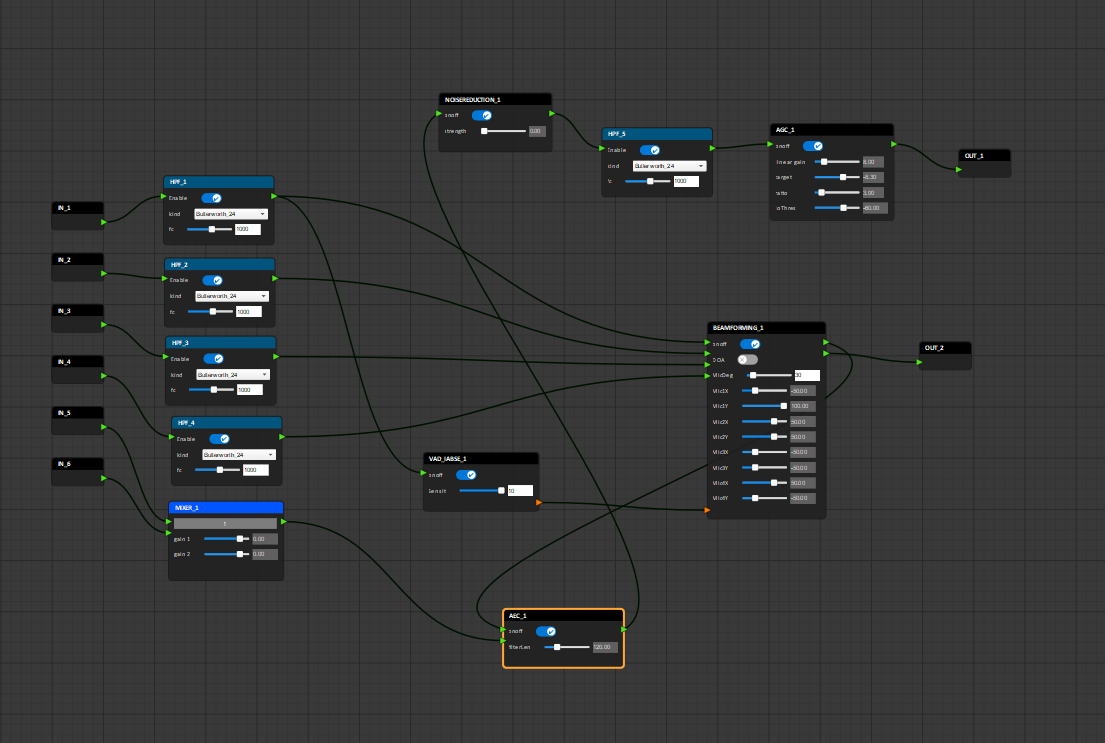Click the HPF_3 input port

point(166,357)
